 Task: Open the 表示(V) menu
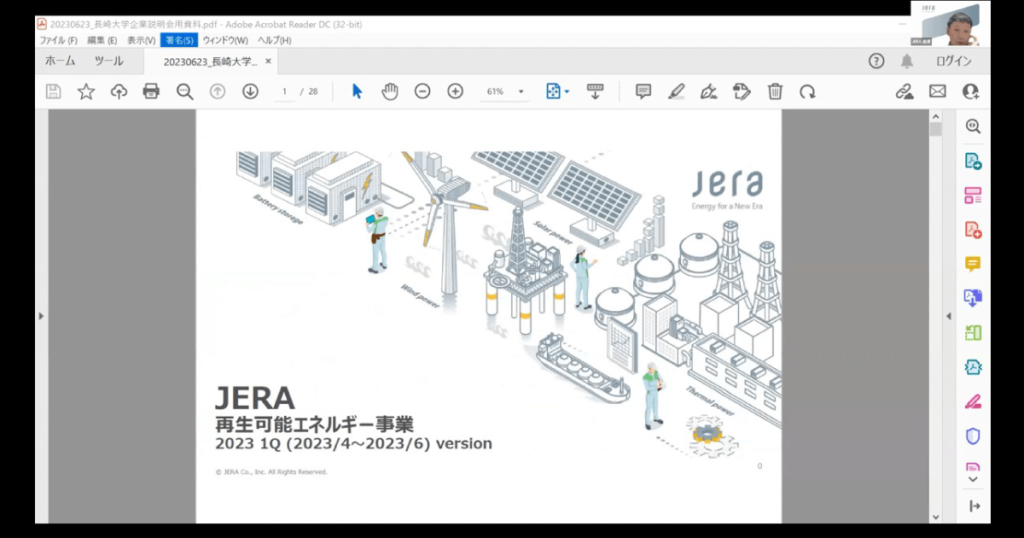point(141,40)
